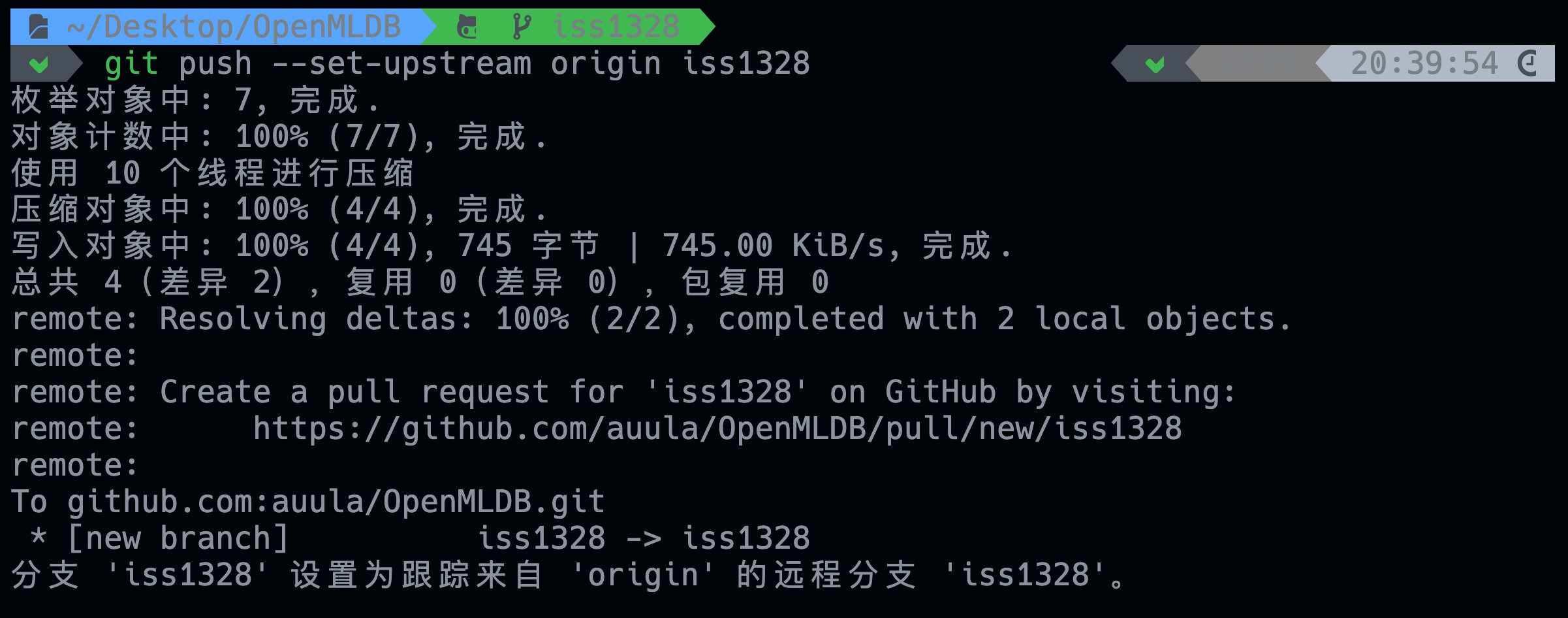This screenshot has width=1568, height=618.
Task: Click the --set-upstream flag in the command
Action: (x=401, y=64)
